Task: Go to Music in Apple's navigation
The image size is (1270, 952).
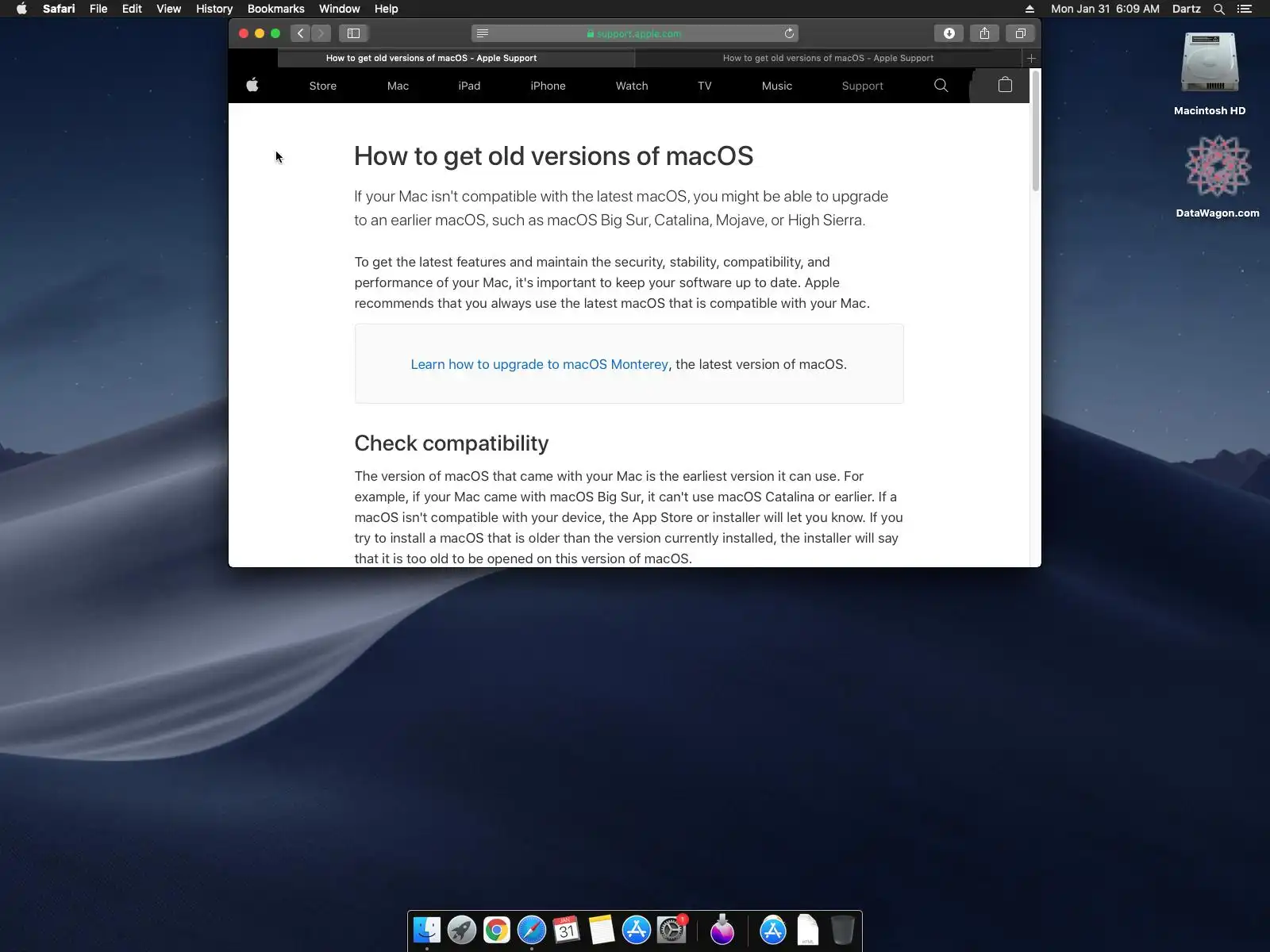Action: pos(777,86)
